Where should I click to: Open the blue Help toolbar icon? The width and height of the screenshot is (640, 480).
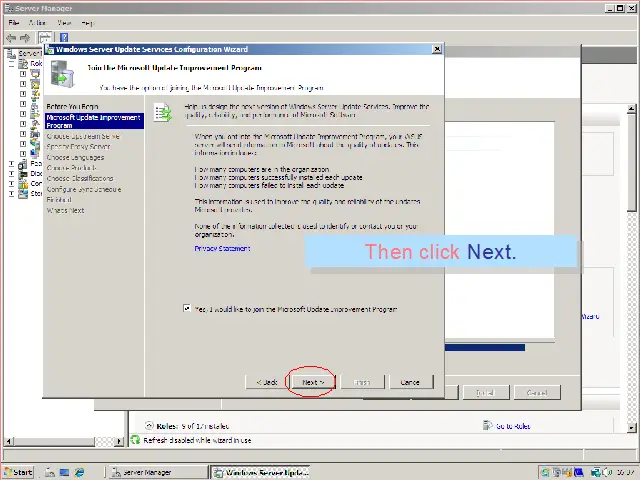tap(64, 38)
